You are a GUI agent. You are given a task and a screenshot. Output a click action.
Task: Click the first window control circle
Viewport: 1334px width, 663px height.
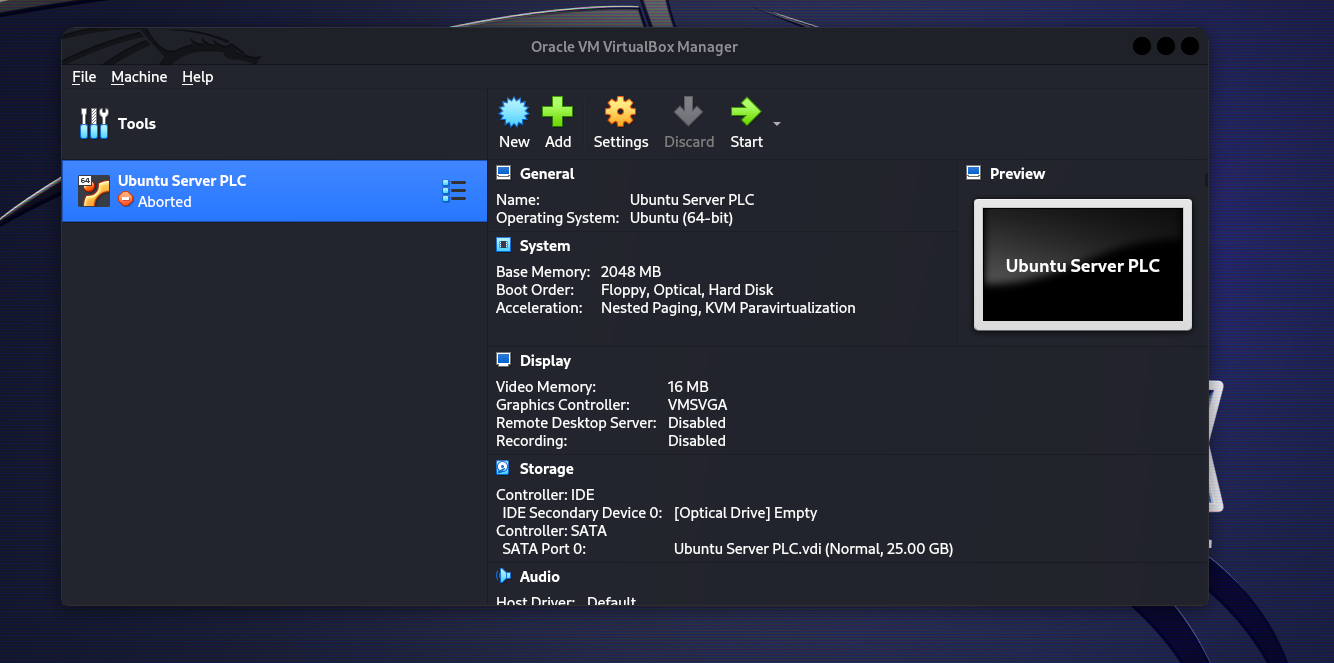1142,46
